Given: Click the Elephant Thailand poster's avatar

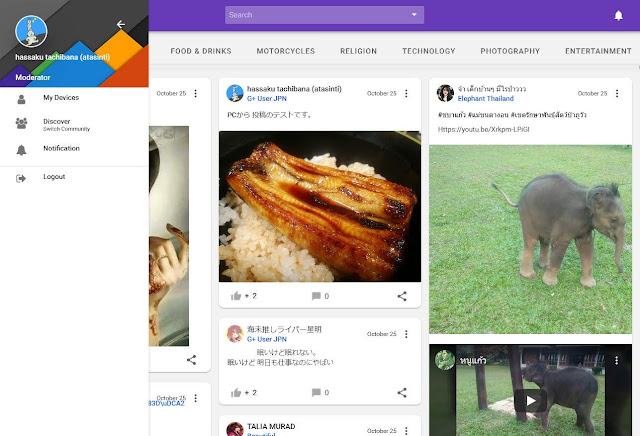Looking at the screenshot, I should point(445,93).
